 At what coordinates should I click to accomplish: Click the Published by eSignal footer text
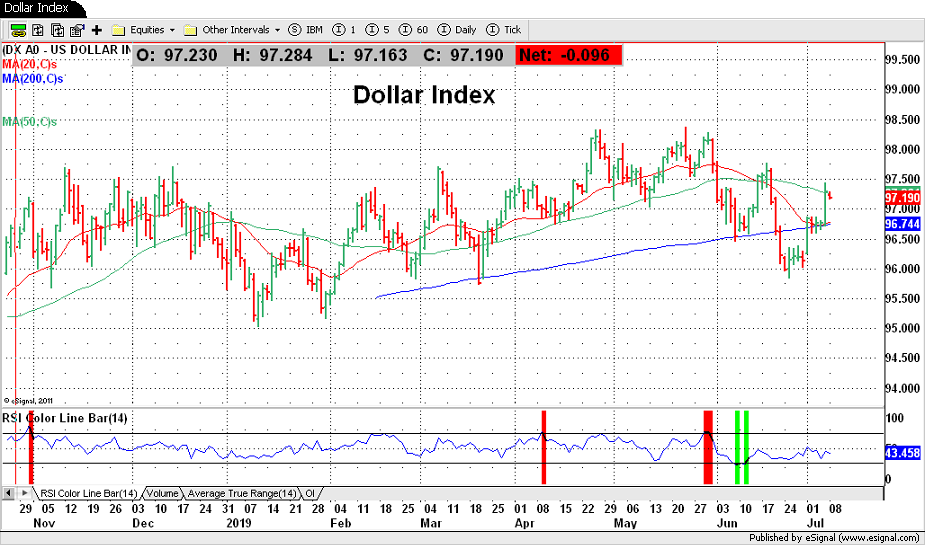point(834,538)
